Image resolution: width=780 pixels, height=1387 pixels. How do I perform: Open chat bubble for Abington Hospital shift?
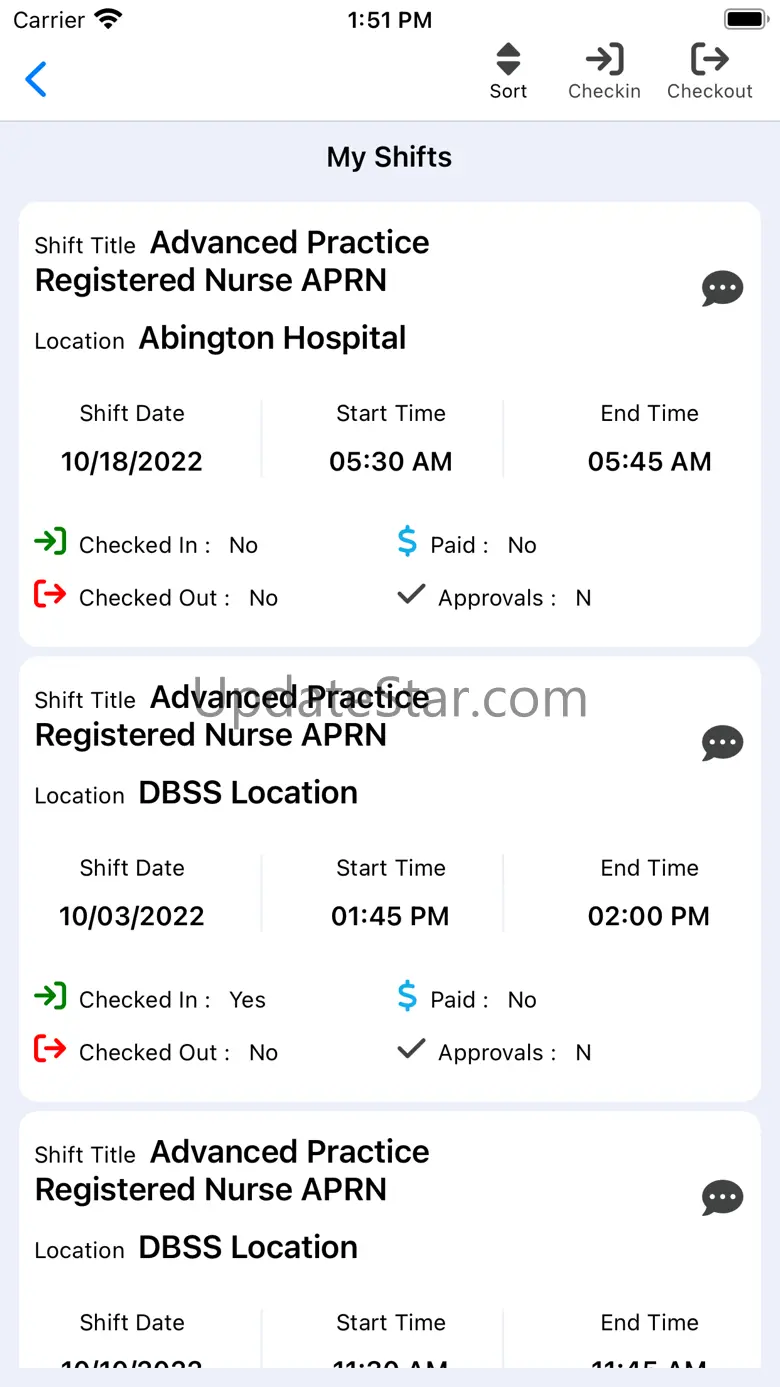[722, 289]
